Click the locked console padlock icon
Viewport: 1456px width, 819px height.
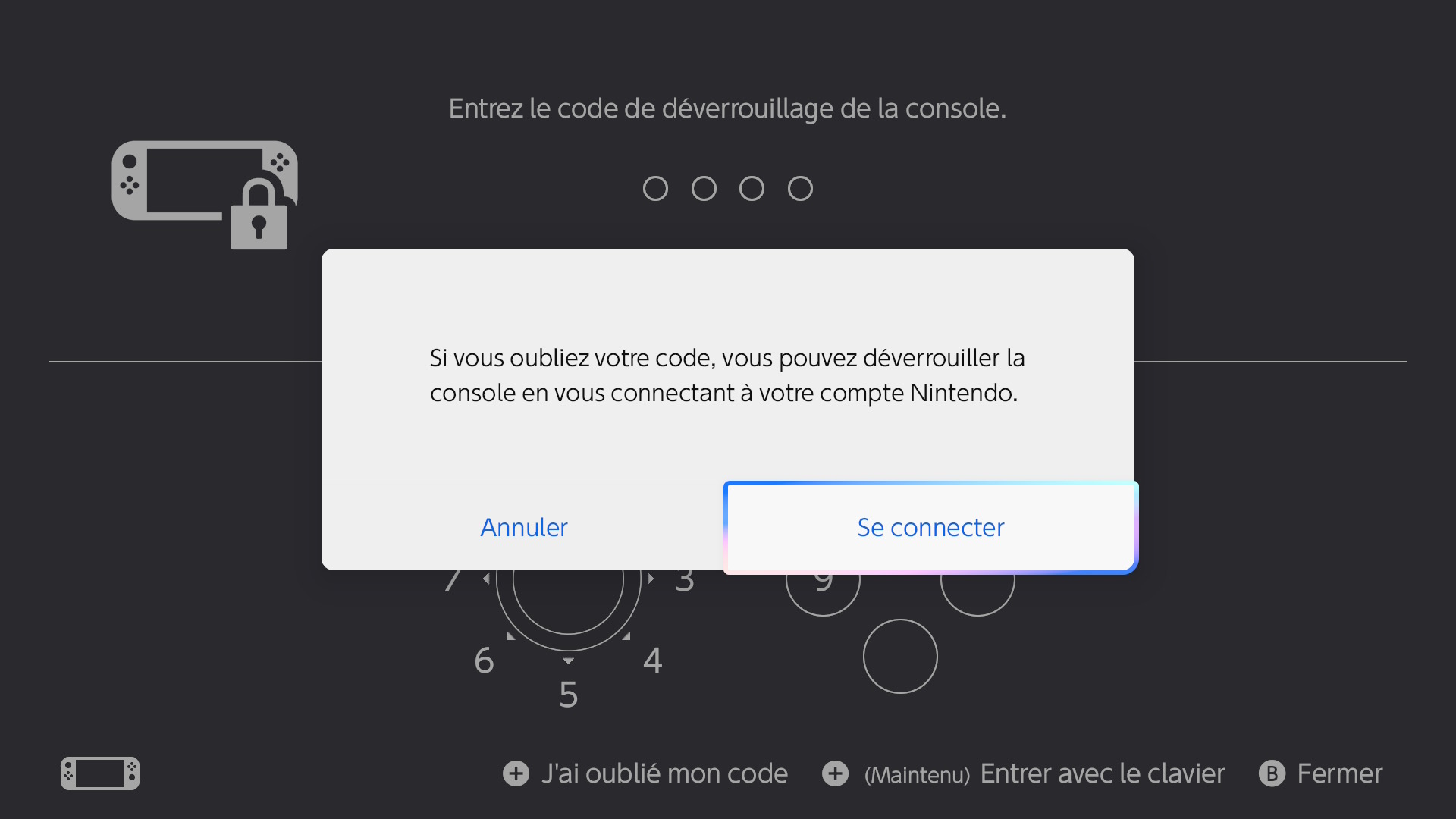(x=205, y=195)
